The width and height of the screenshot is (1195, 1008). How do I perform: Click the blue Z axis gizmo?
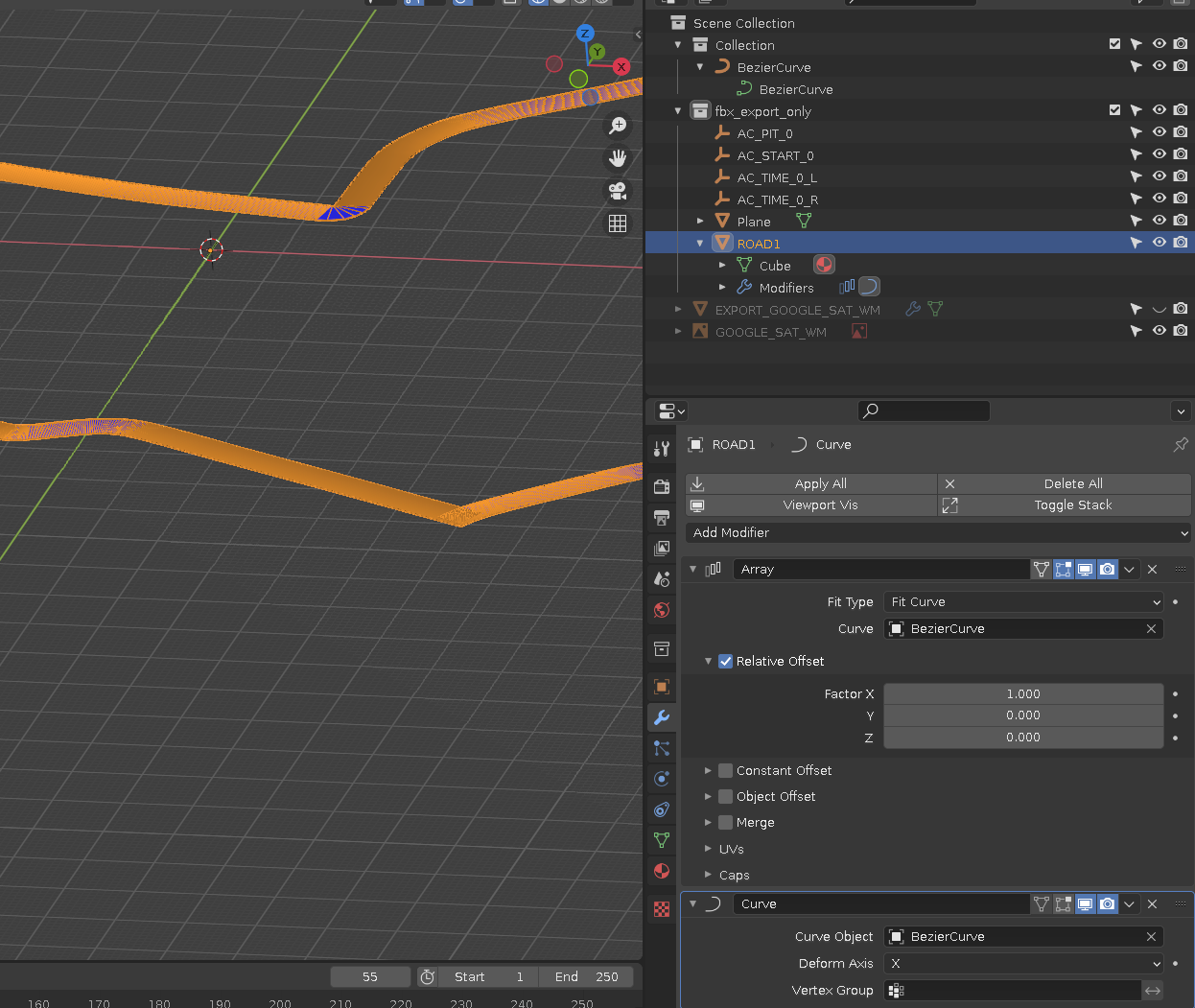click(x=585, y=34)
